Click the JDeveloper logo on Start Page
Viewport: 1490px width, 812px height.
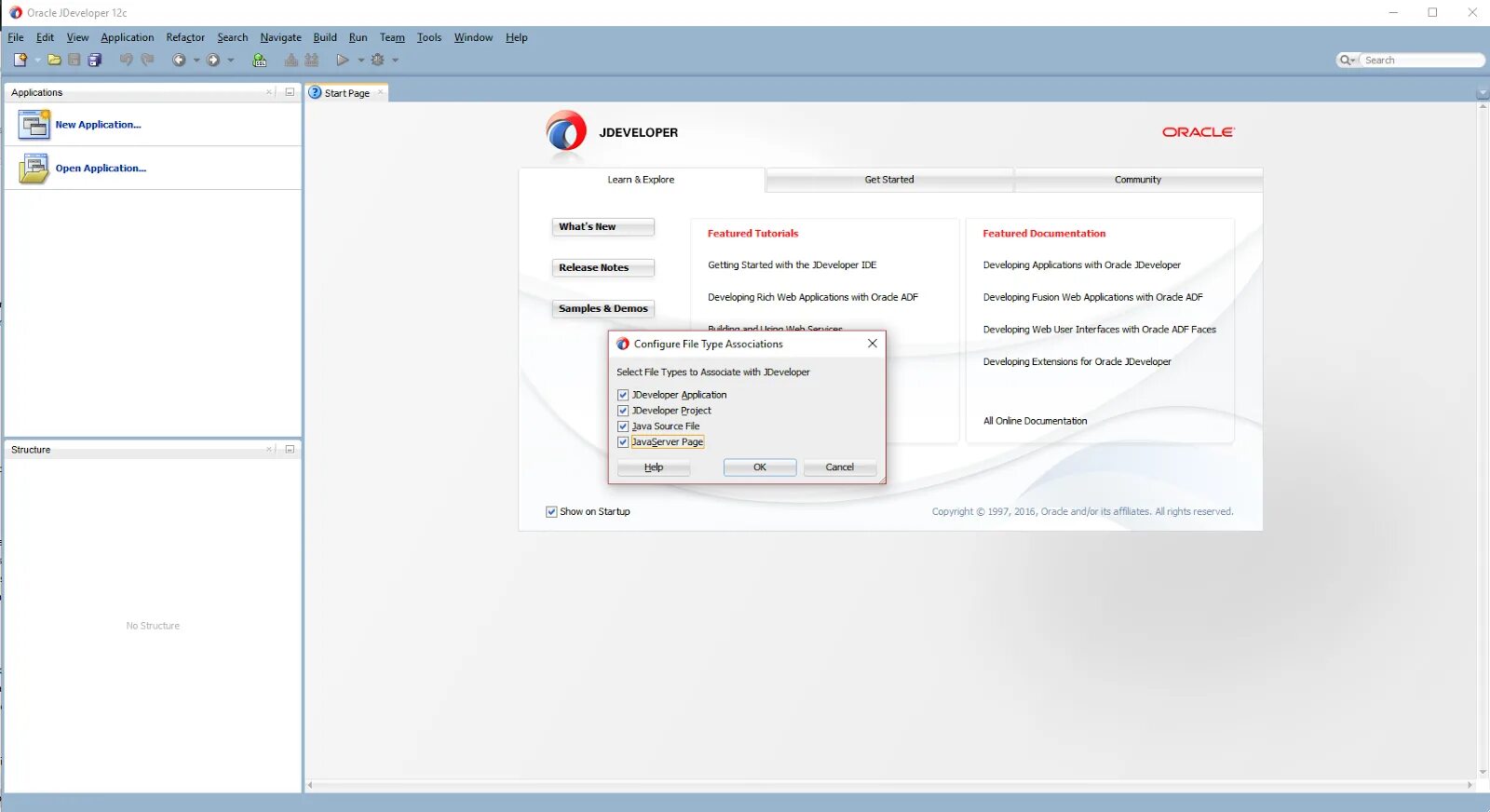point(566,132)
